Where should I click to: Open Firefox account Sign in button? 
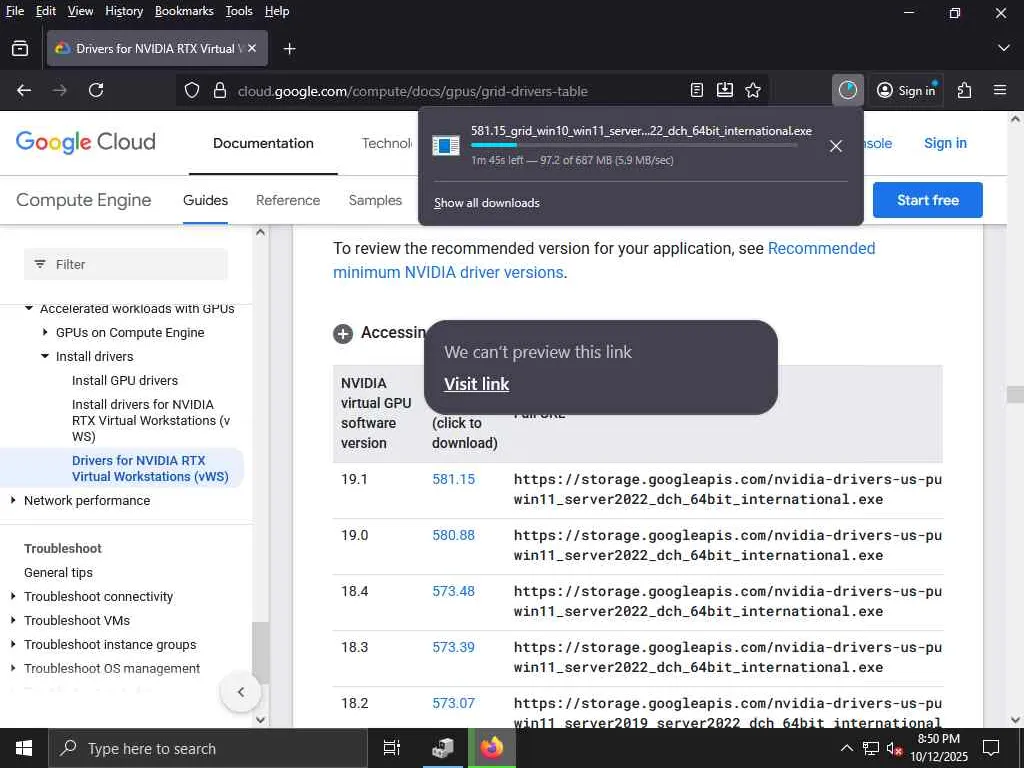point(906,90)
